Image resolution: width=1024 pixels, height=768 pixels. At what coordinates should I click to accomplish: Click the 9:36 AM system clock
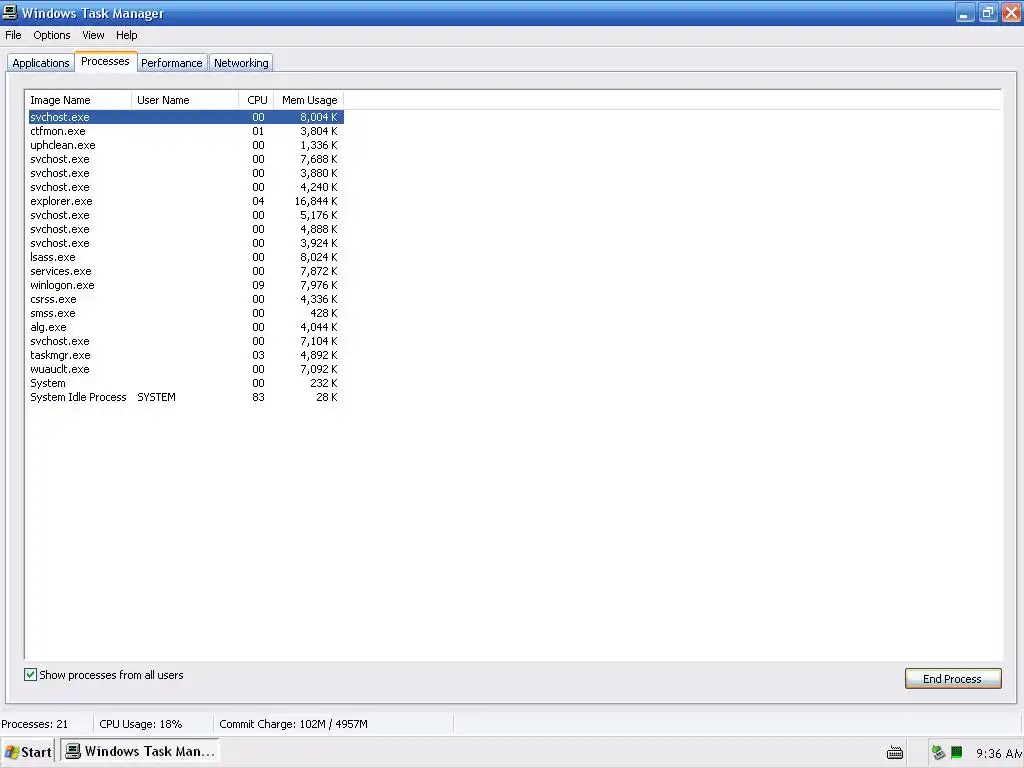coord(999,754)
